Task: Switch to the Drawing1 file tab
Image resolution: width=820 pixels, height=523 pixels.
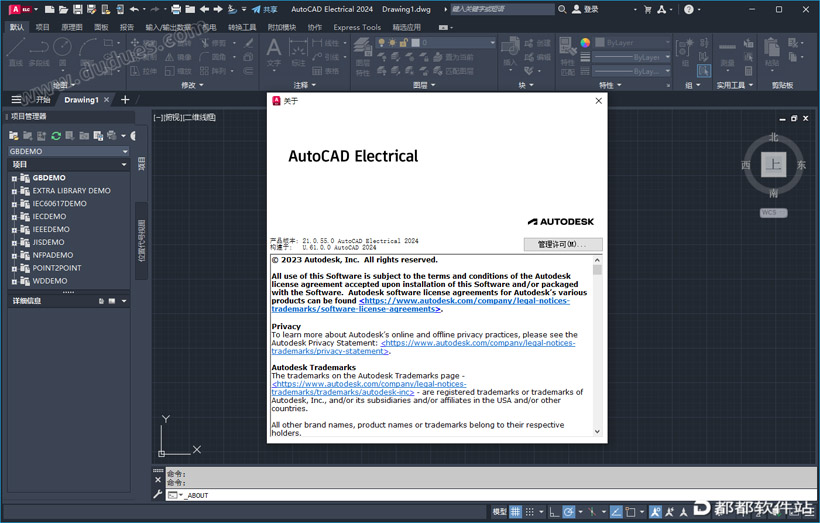Action: (x=81, y=99)
